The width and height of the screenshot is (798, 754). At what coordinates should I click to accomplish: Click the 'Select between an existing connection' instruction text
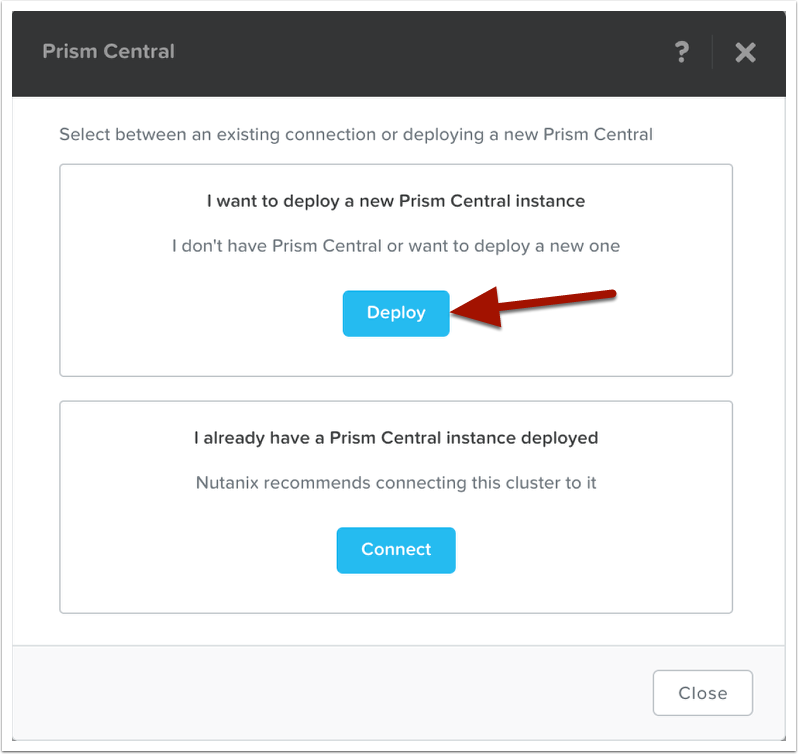[355, 134]
